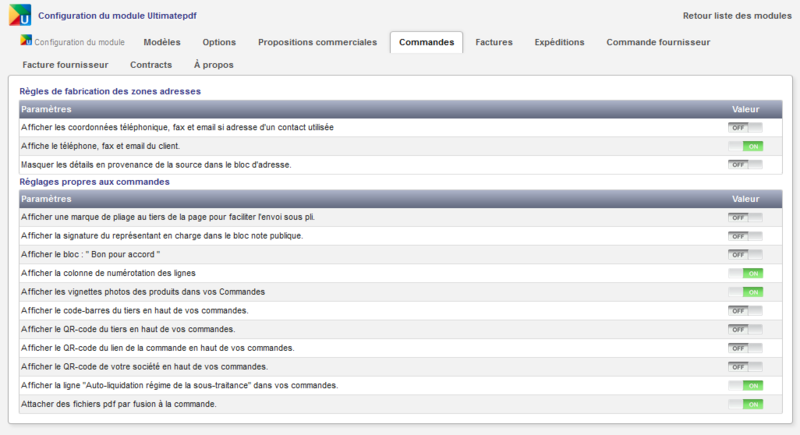Disable the client phone, fax, email toggle
This screenshot has width=800, height=435.
click(745, 146)
